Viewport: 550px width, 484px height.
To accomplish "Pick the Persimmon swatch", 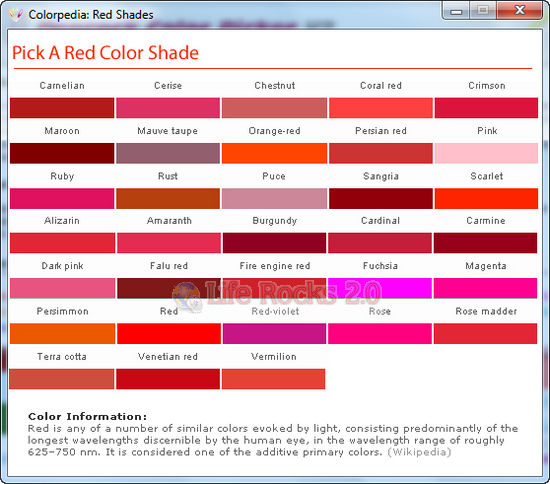I will click(x=62, y=334).
